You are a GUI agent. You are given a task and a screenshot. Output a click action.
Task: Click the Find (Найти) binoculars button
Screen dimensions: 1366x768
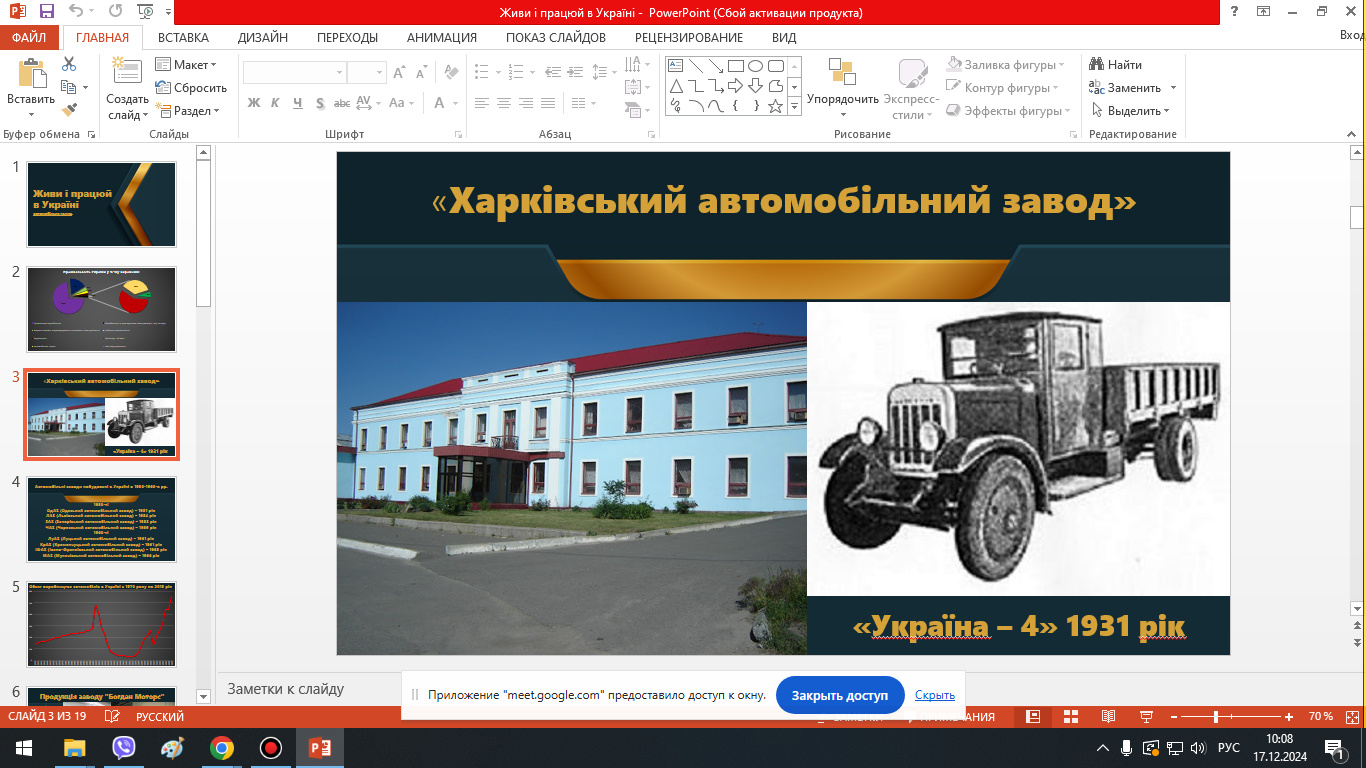[x=1116, y=65]
